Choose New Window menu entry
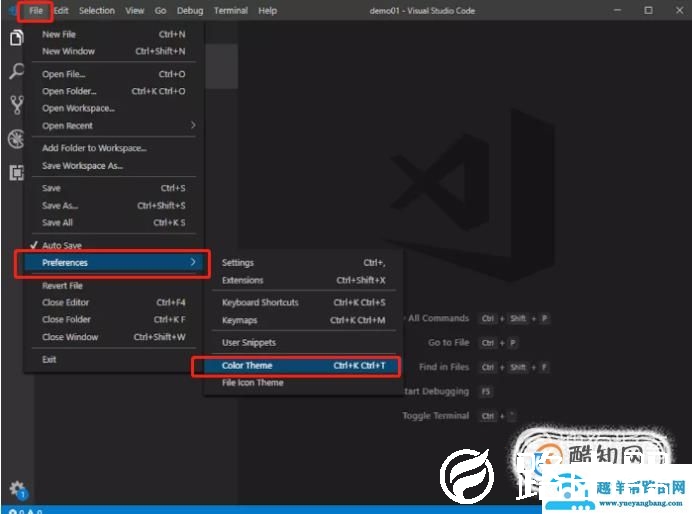Screen dimensions: 692x514 [x=114, y=51]
